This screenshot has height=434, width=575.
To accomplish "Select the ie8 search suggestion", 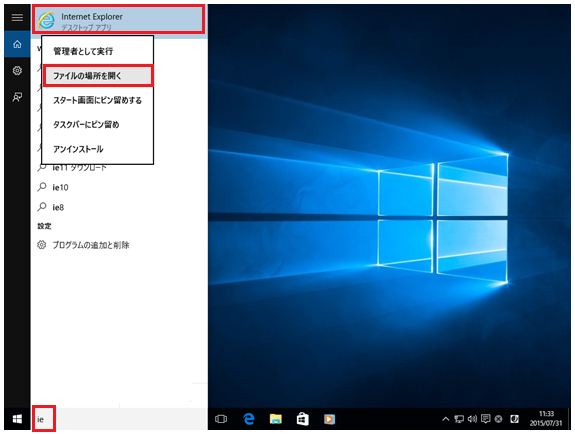I will click(119, 207).
